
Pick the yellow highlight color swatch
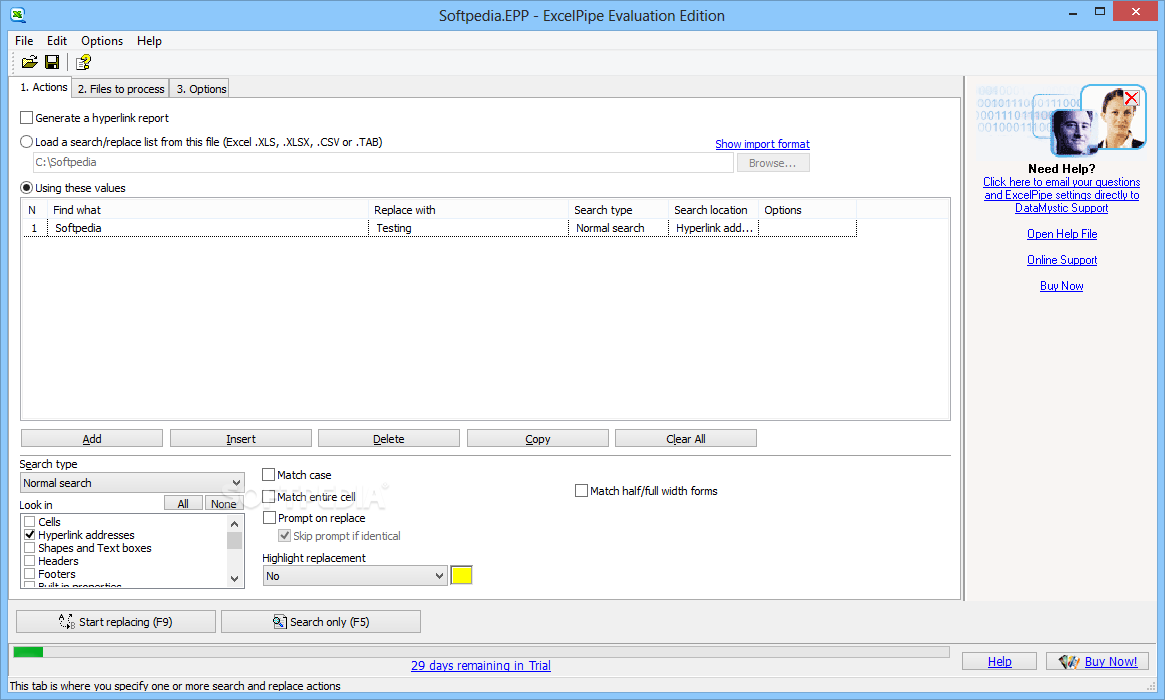(x=461, y=575)
